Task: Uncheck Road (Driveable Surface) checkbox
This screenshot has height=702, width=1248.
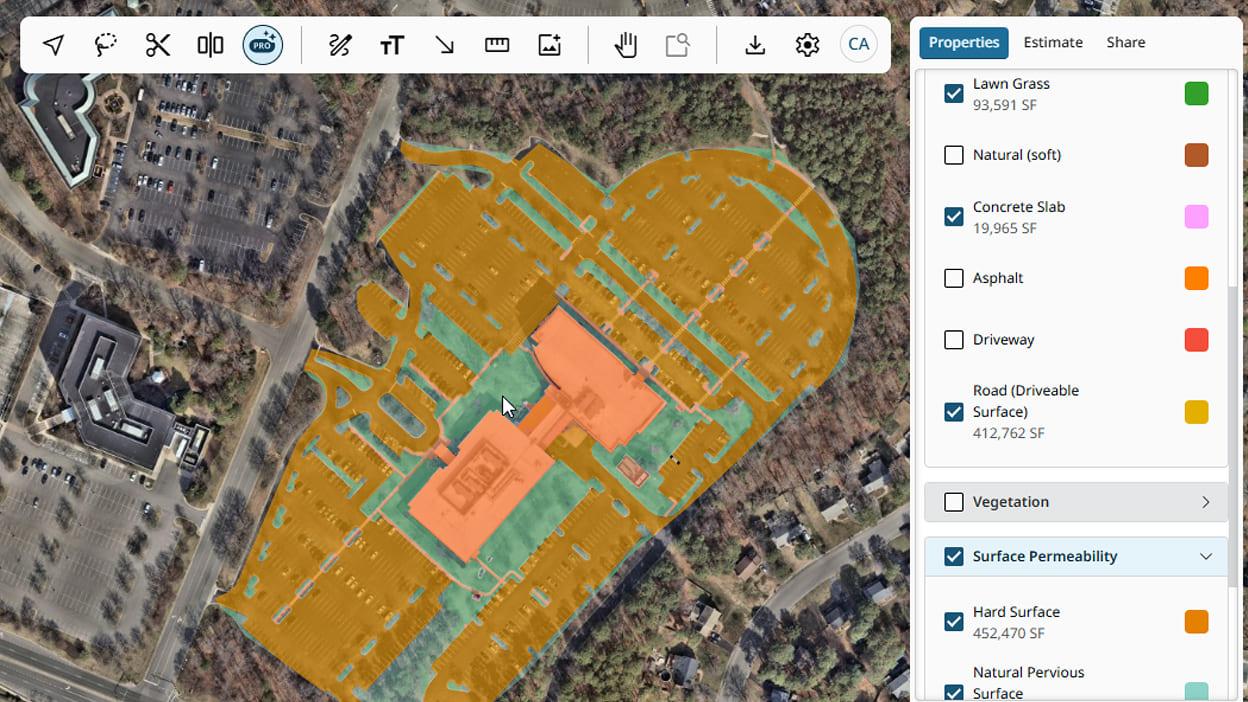Action: click(954, 412)
